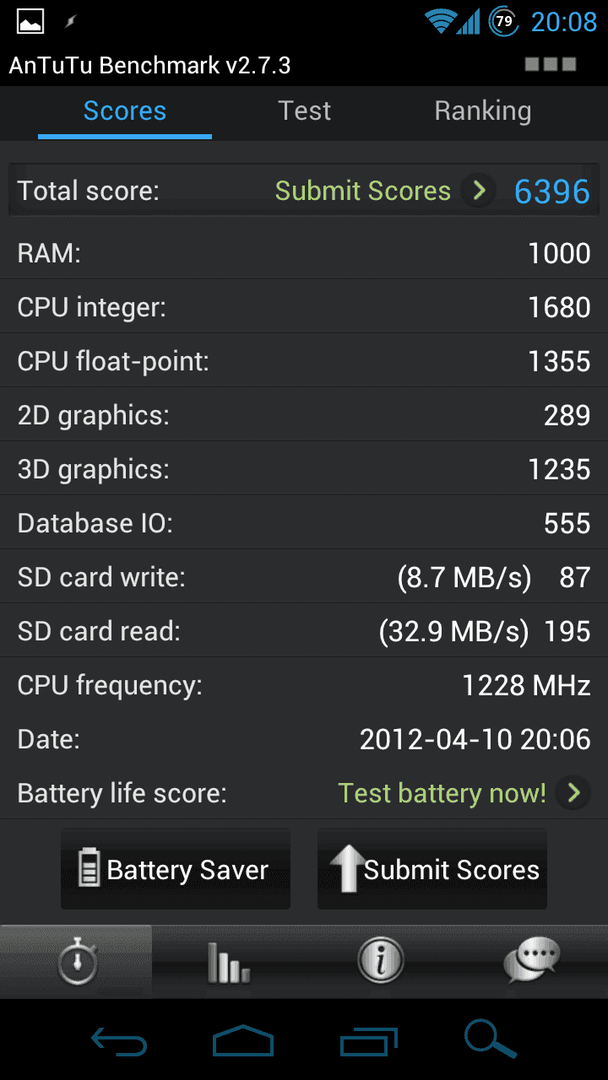Viewport: 608px width, 1080px height.
Task: Tap the Android home navigation icon
Action: pyautogui.click(x=243, y=1039)
